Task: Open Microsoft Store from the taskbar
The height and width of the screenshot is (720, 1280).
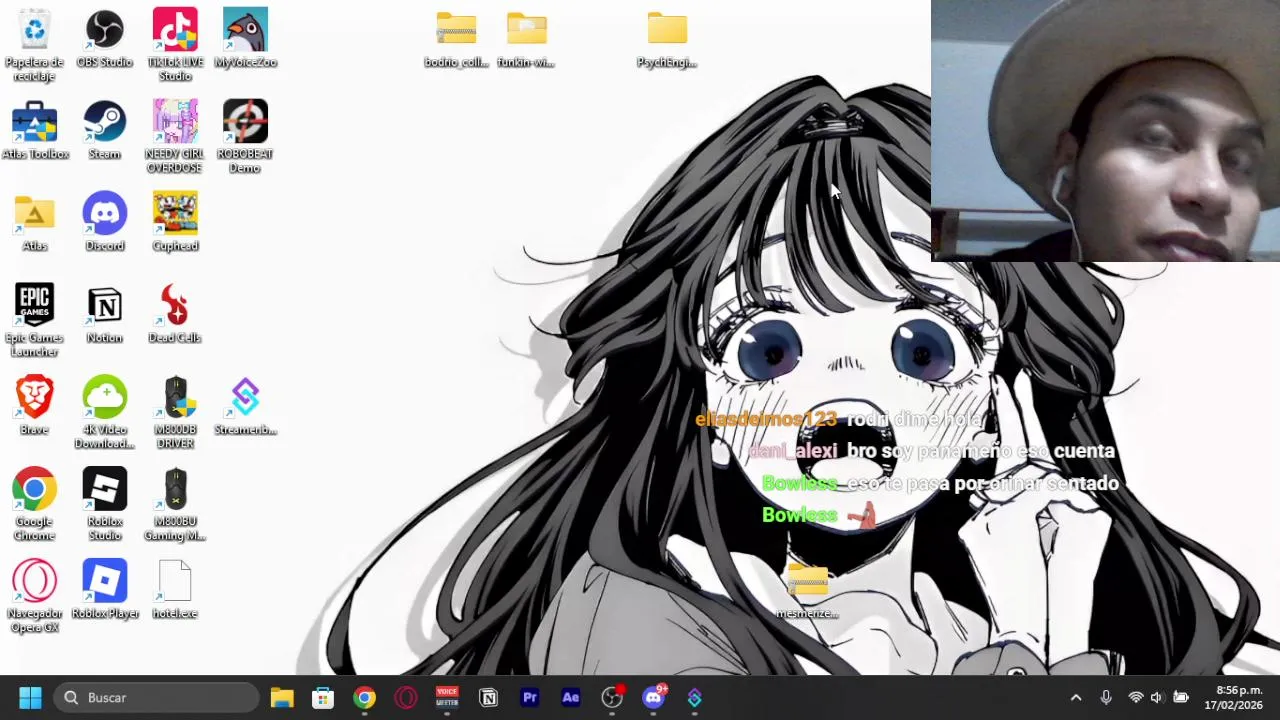Action: click(323, 697)
